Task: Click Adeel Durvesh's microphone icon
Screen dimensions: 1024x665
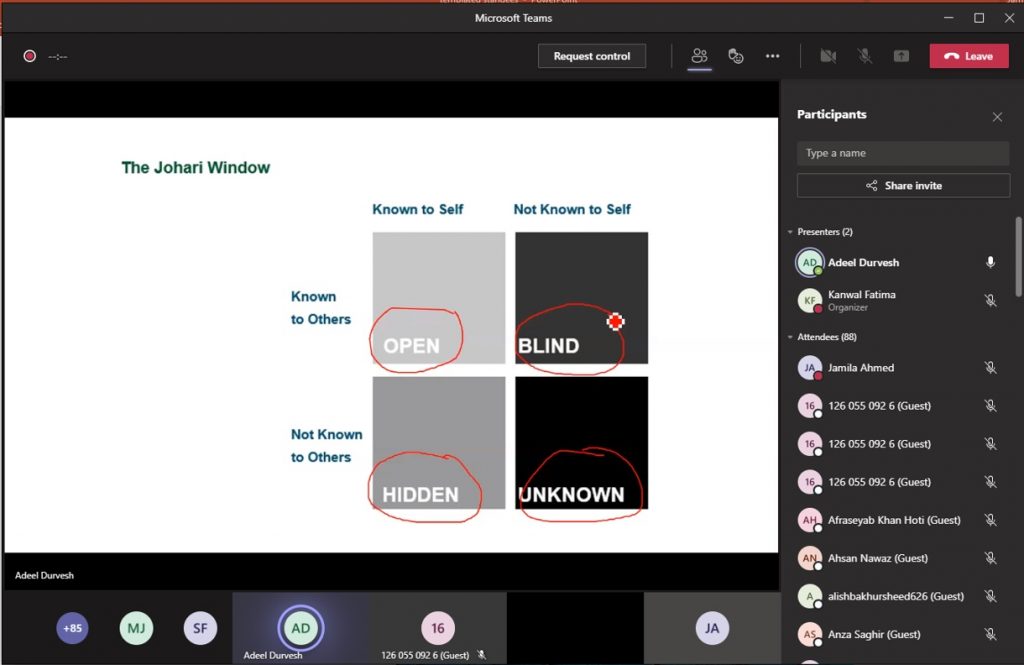Action: tap(990, 263)
